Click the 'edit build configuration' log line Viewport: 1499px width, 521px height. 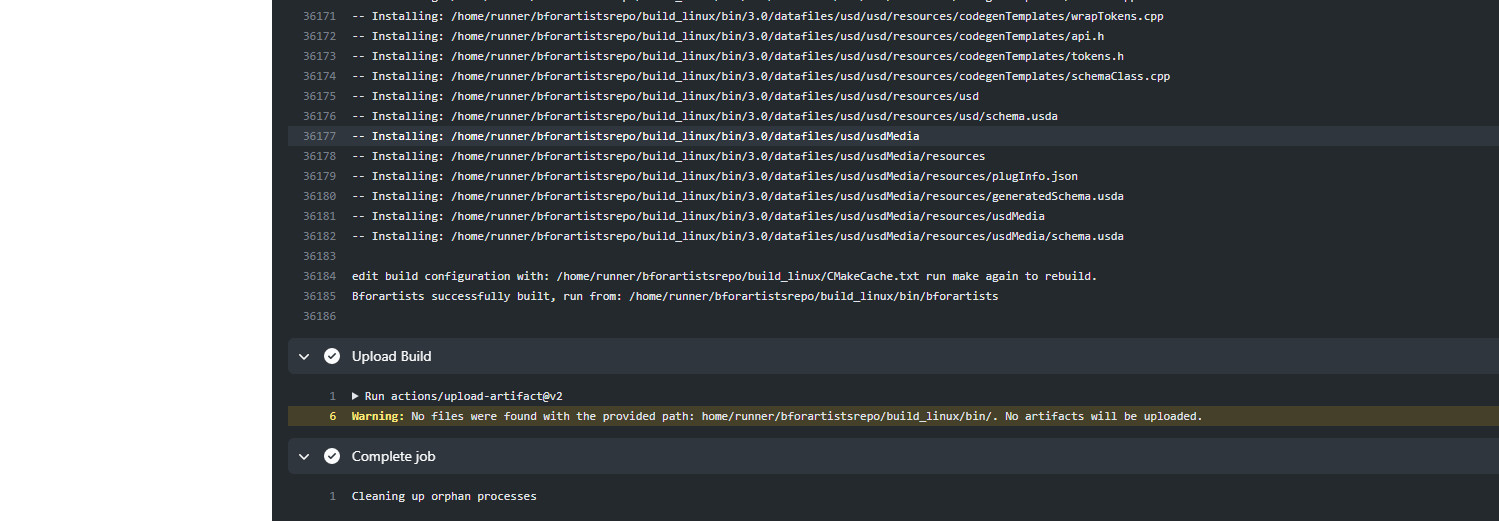[724, 276]
